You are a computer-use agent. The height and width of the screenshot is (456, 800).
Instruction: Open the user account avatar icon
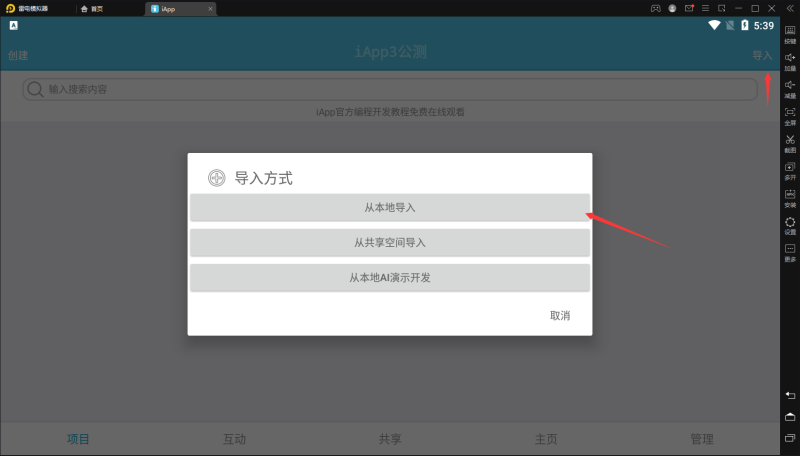pos(672,8)
